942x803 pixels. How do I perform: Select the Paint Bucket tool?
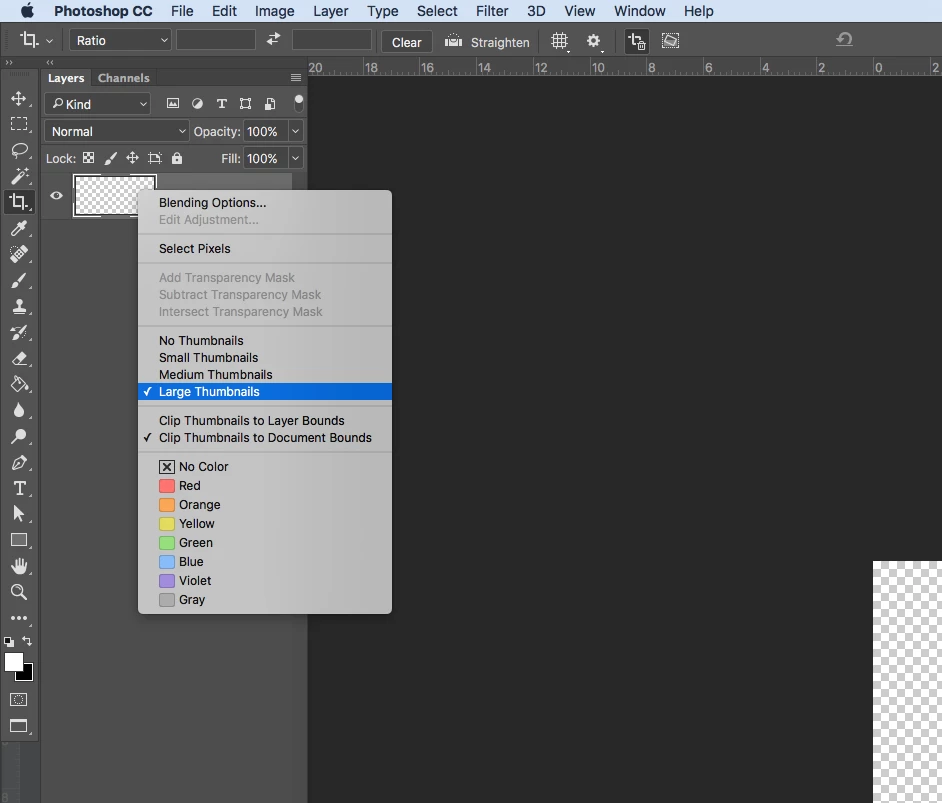[19, 384]
